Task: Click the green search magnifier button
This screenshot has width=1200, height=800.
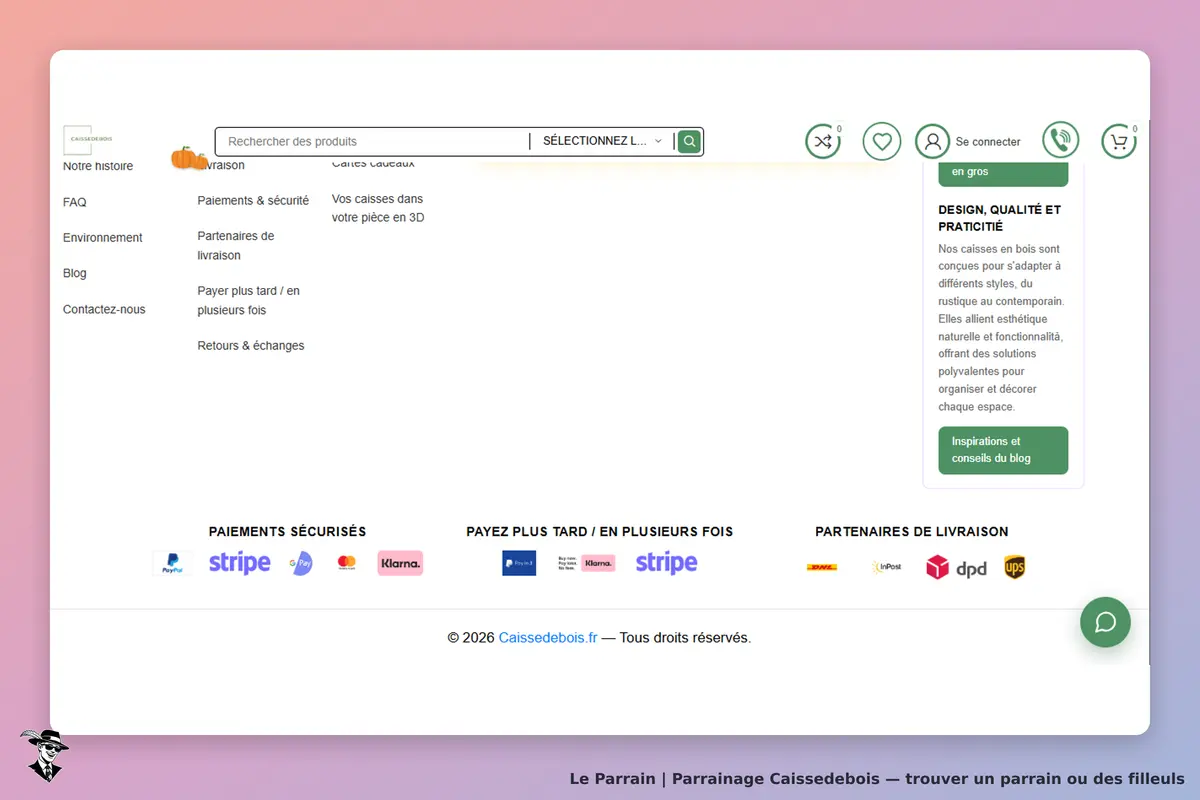Action: (x=689, y=141)
